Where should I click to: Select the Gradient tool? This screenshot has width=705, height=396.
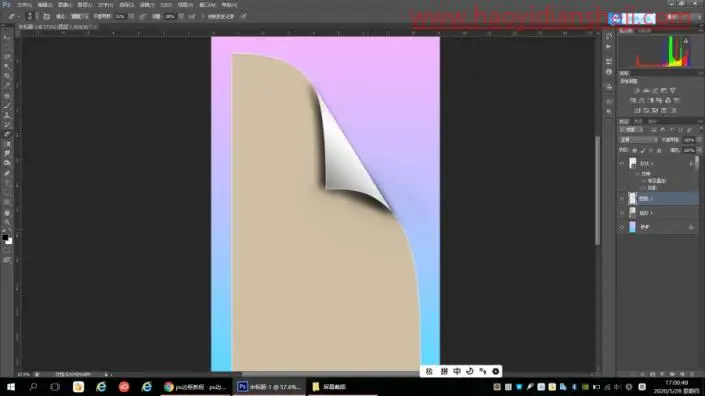click(7, 144)
